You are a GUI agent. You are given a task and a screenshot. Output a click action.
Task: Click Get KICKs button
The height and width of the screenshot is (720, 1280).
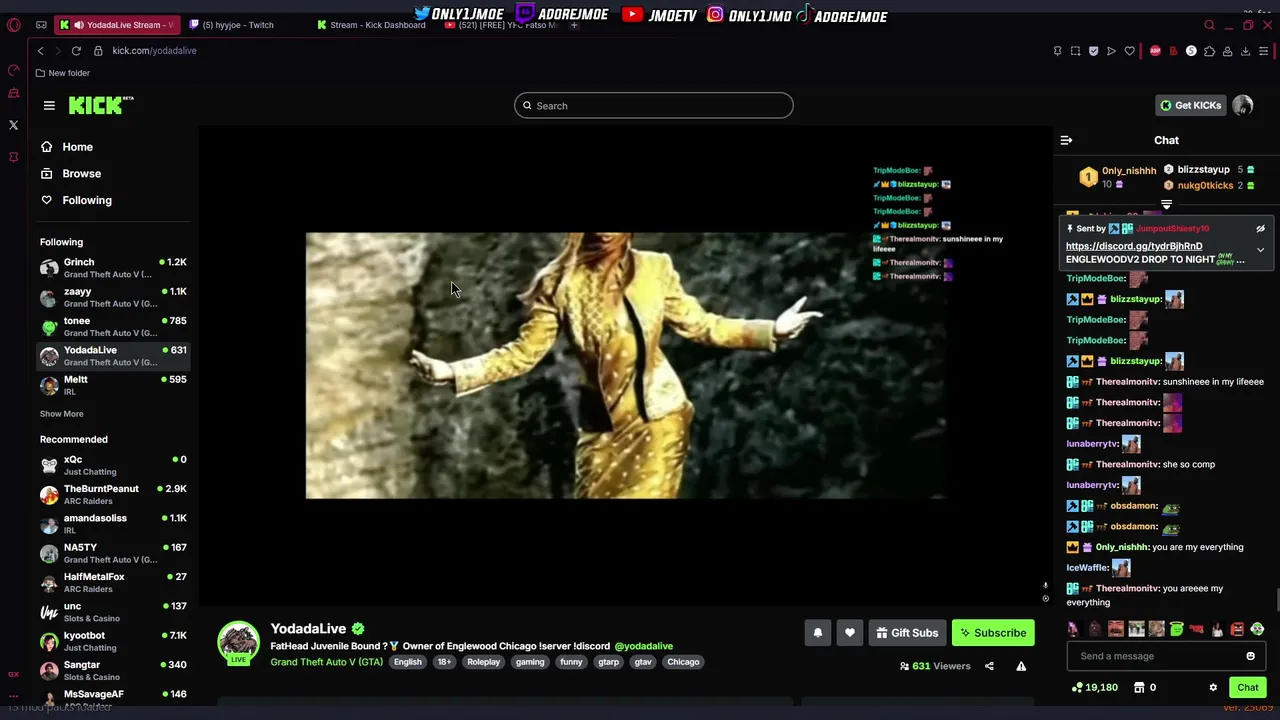click(1190, 105)
